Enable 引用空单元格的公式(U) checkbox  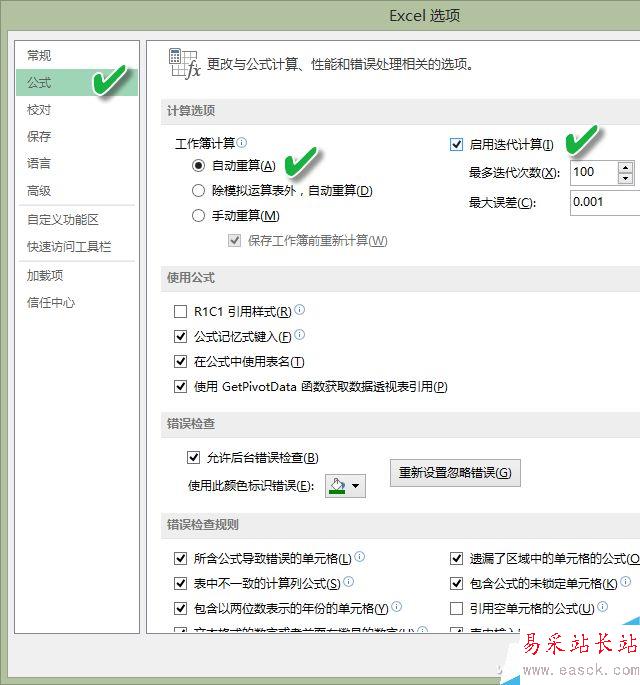coord(456,608)
